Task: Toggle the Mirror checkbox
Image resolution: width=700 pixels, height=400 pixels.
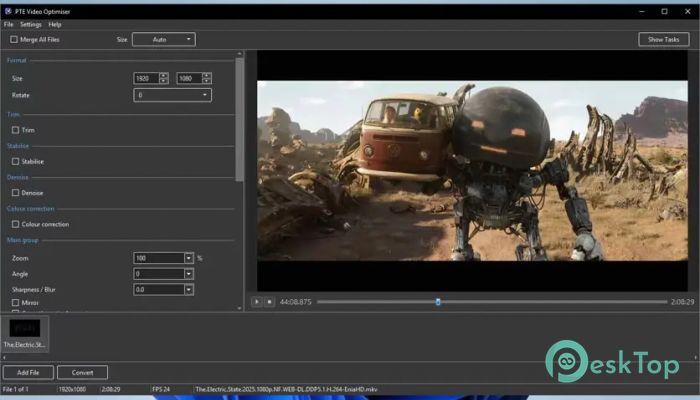Action: click(16, 303)
